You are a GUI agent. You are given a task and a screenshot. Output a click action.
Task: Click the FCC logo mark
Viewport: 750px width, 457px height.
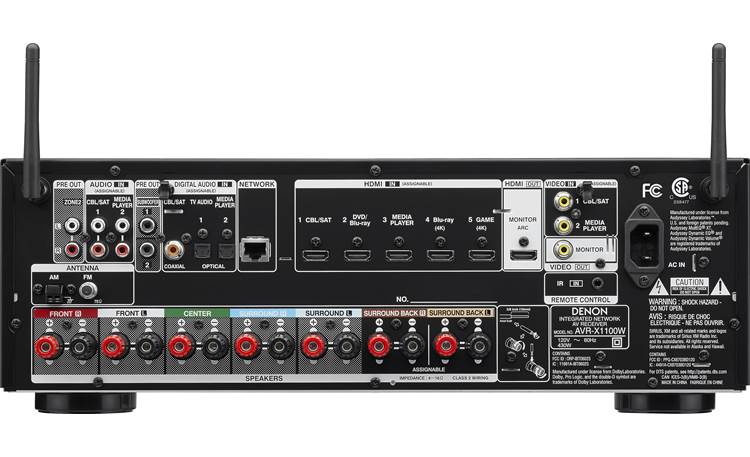(x=652, y=190)
